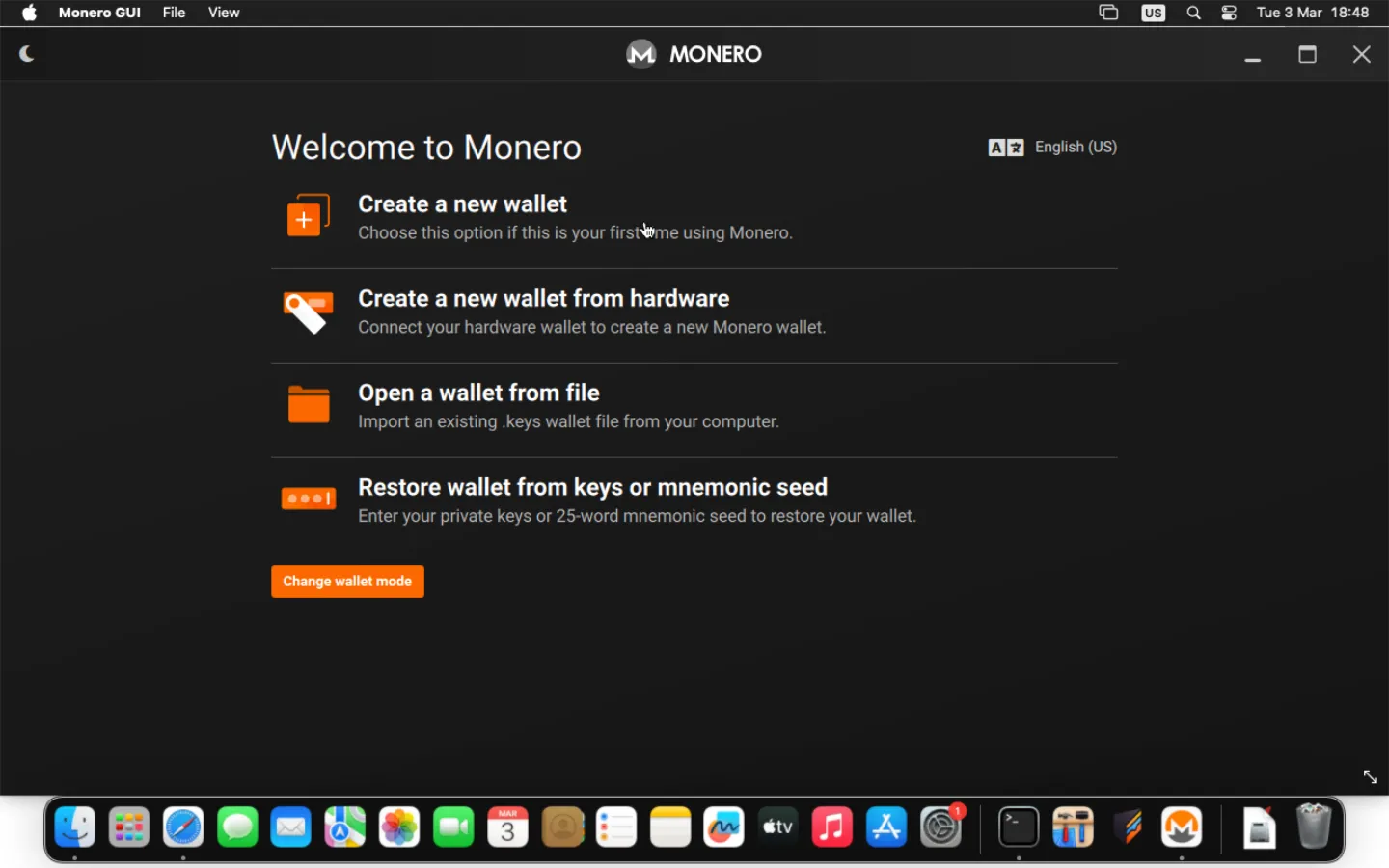1389x868 pixels.
Task: Close the Monero window
Action: tap(1362, 55)
